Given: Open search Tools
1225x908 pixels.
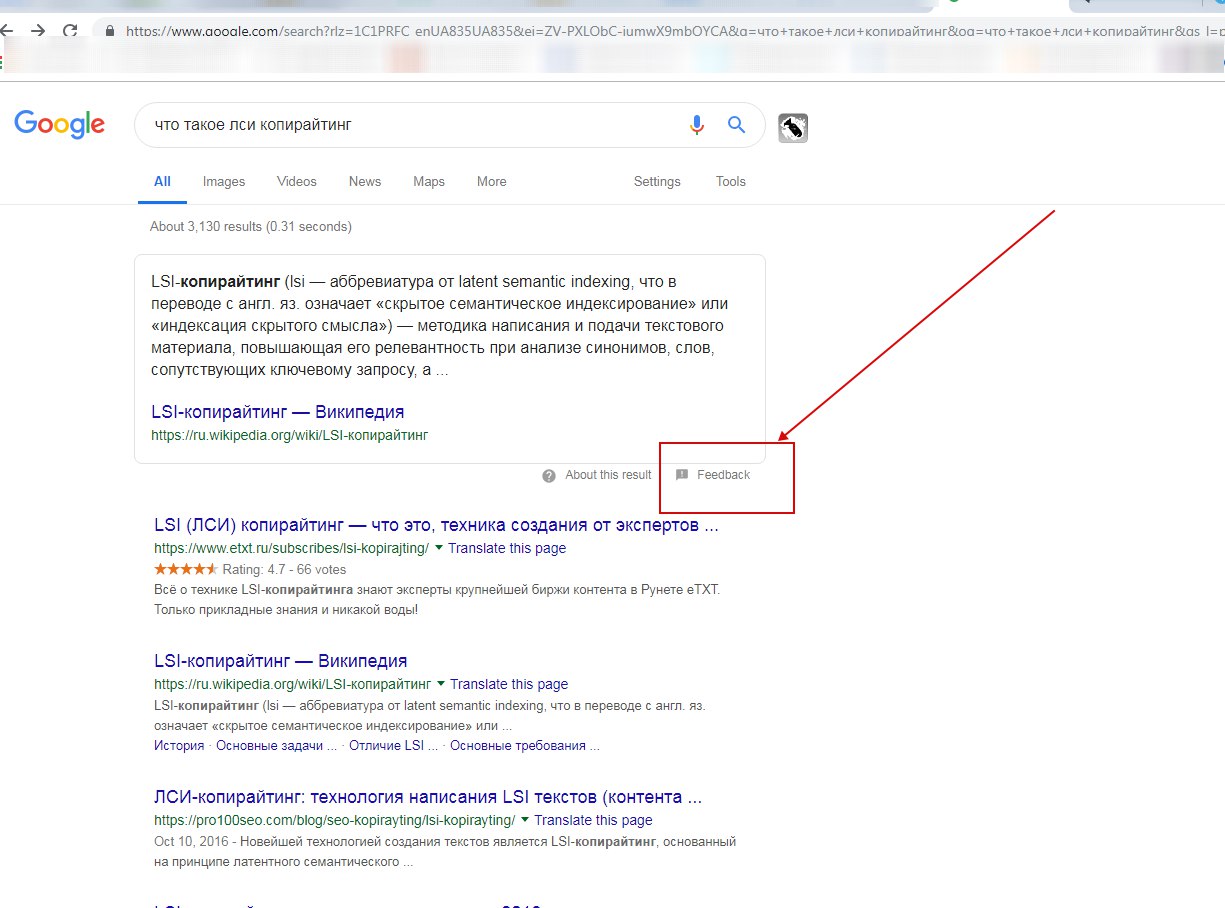Looking at the screenshot, I should (x=731, y=182).
